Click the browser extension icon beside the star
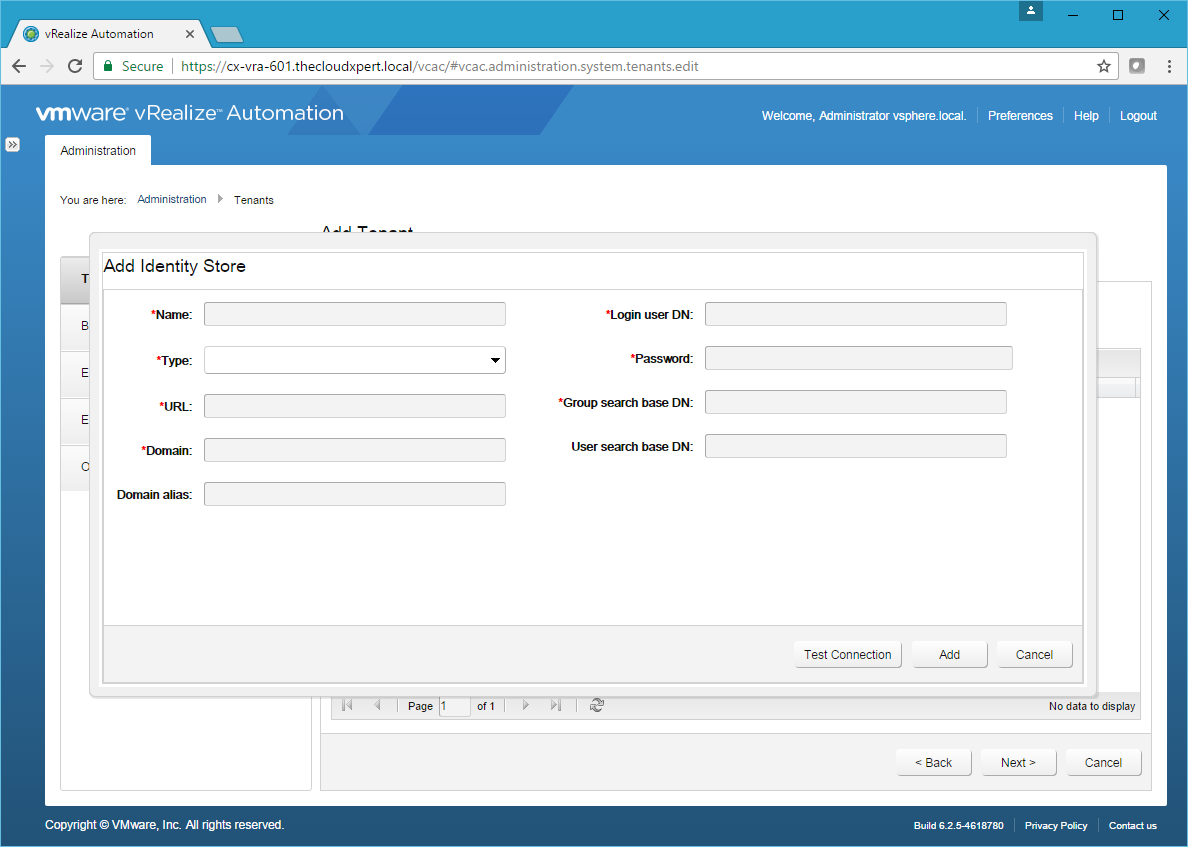 [x=1137, y=66]
